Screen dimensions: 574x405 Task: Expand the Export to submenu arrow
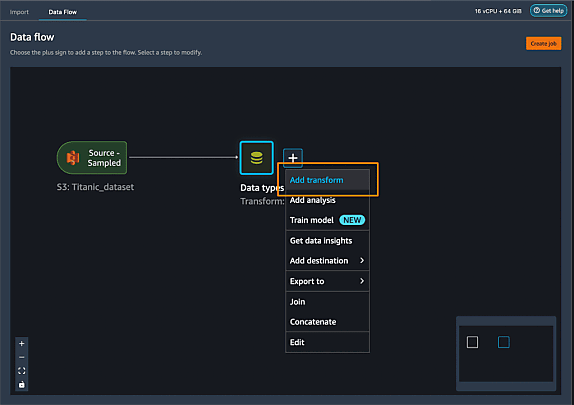click(362, 281)
